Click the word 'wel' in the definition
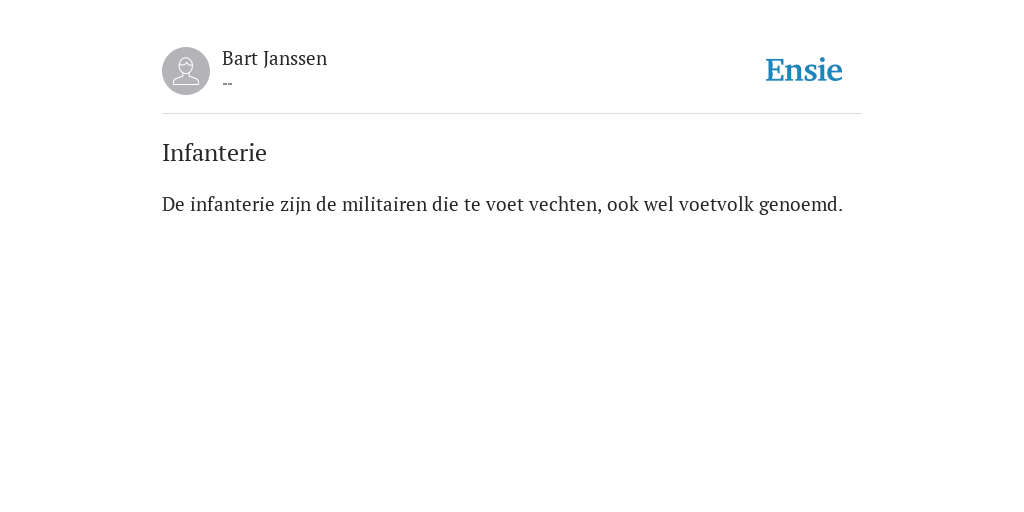The image size is (1024, 512). [x=659, y=204]
